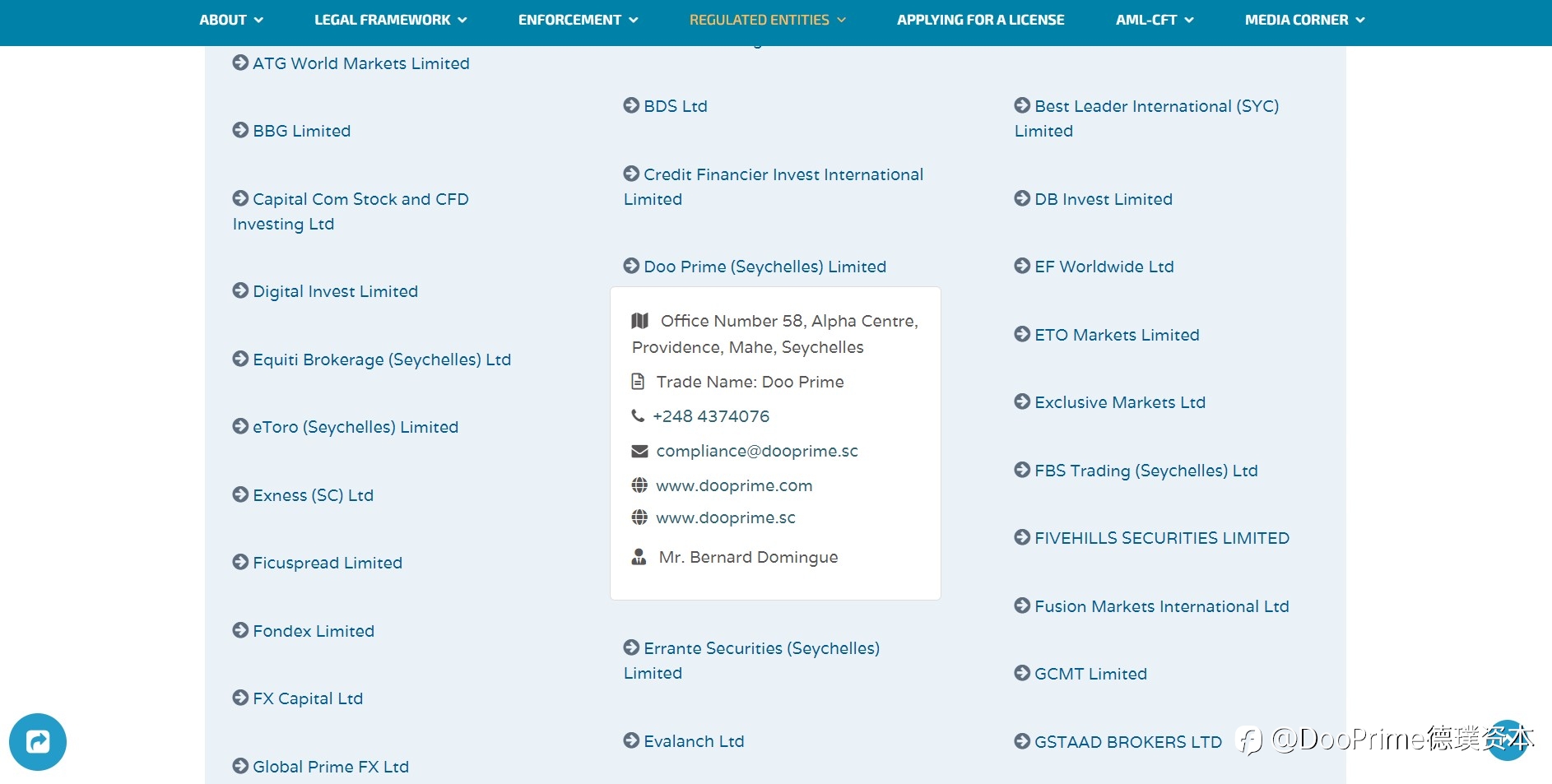Click the arrow icon beside Doo Prime (Seychelles)
The image size is (1552, 784).
click(x=631, y=266)
